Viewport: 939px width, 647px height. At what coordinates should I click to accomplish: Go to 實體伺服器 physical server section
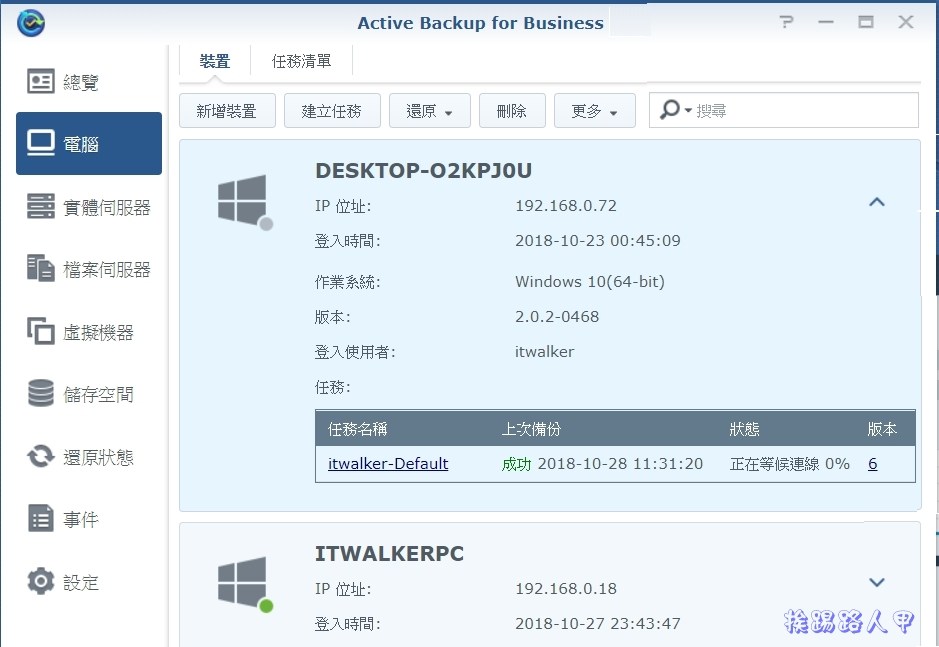pos(89,207)
